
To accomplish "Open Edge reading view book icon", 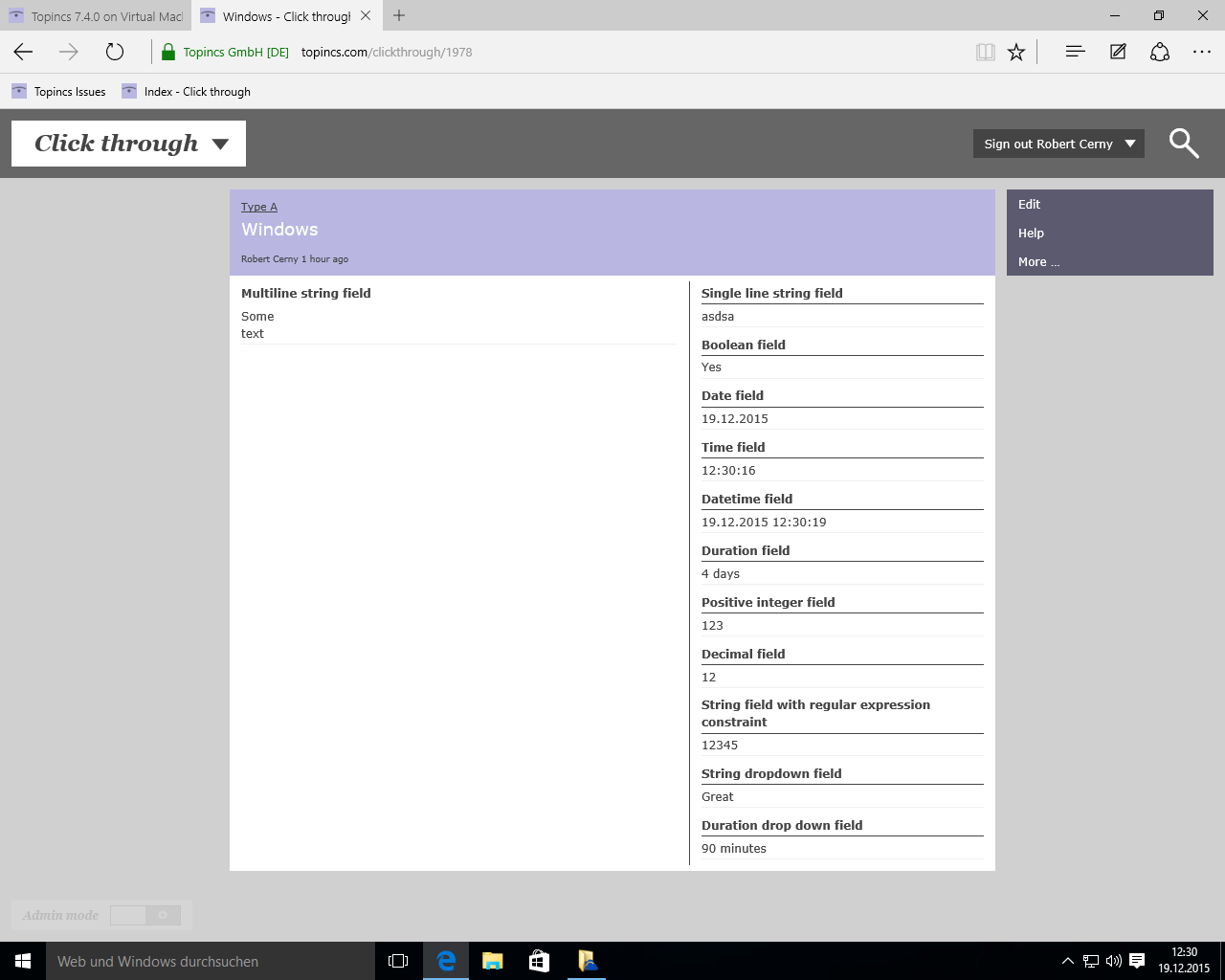I will (985, 53).
